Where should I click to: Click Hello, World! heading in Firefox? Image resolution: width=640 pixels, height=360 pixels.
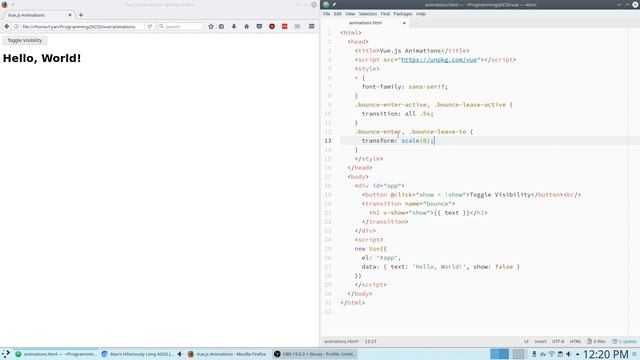point(42,58)
